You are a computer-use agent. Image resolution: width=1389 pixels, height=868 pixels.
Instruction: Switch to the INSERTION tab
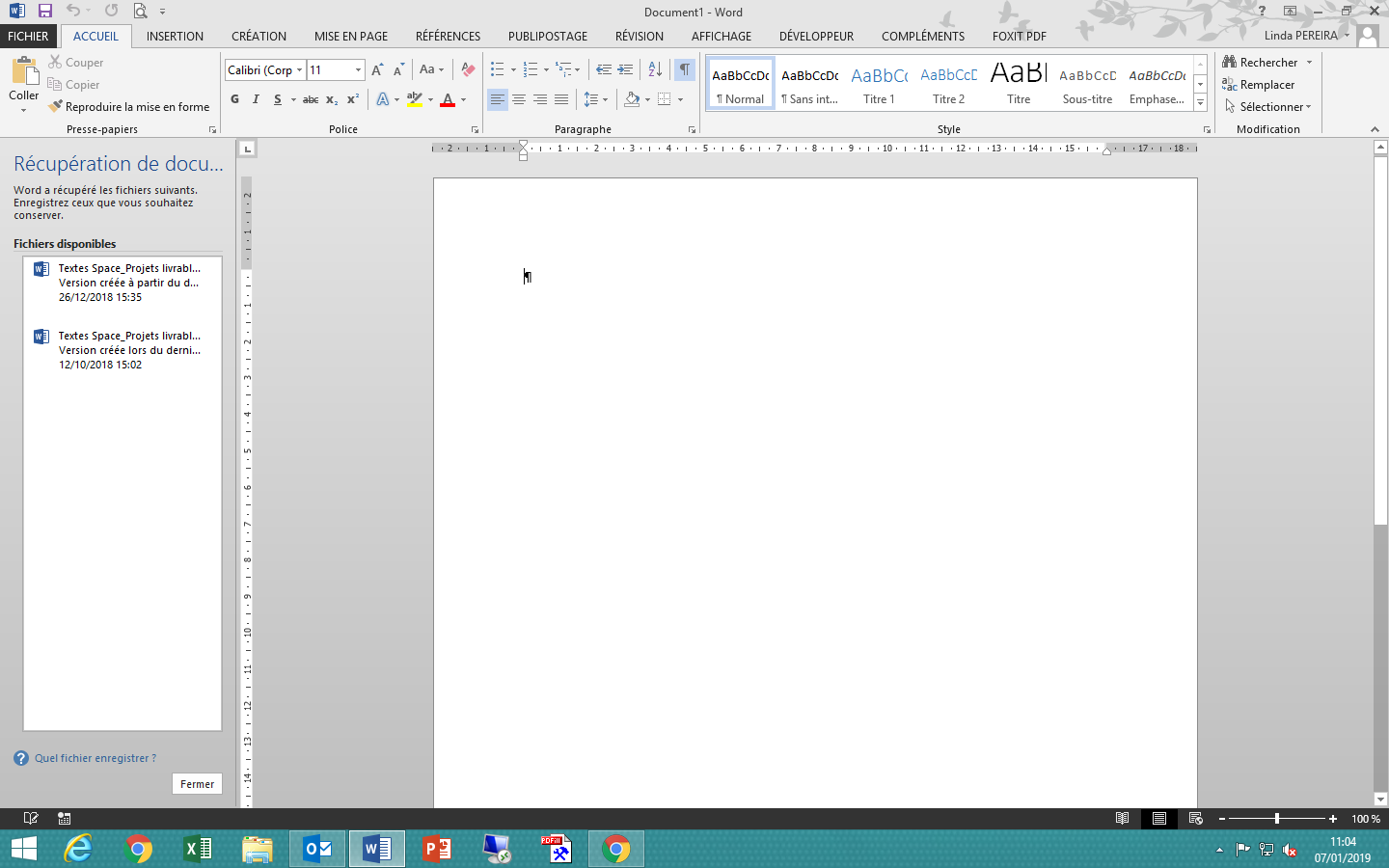(x=175, y=36)
